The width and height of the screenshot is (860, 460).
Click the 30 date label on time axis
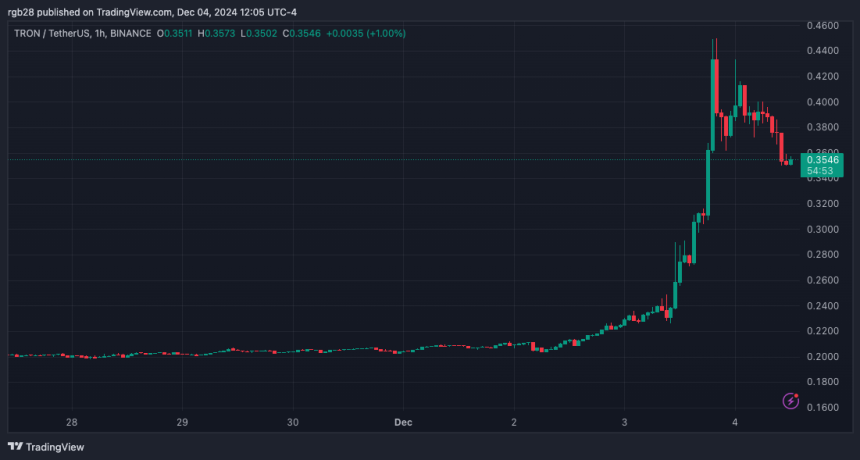(x=293, y=422)
